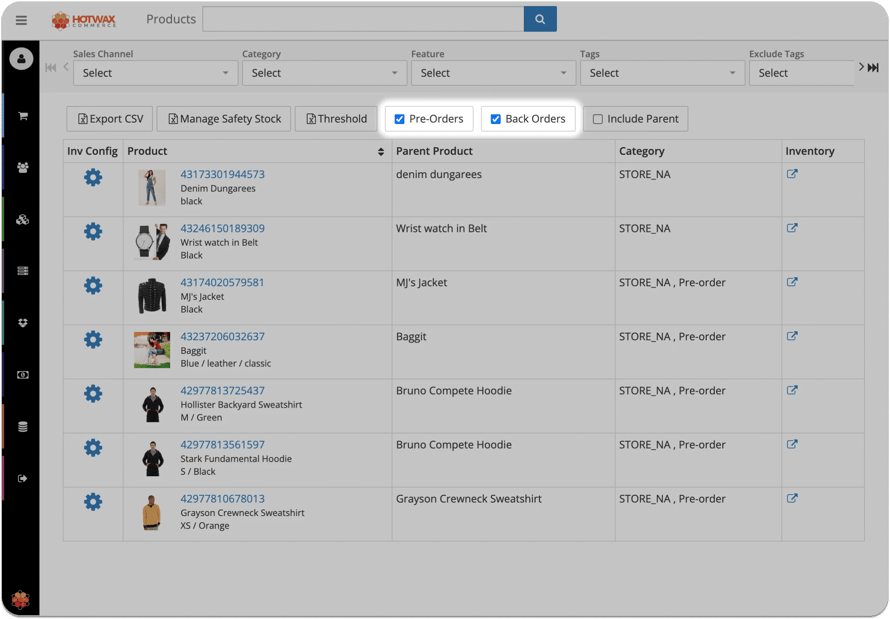
Task: Jump to first filter with skip-back arrow
Action: point(51,68)
